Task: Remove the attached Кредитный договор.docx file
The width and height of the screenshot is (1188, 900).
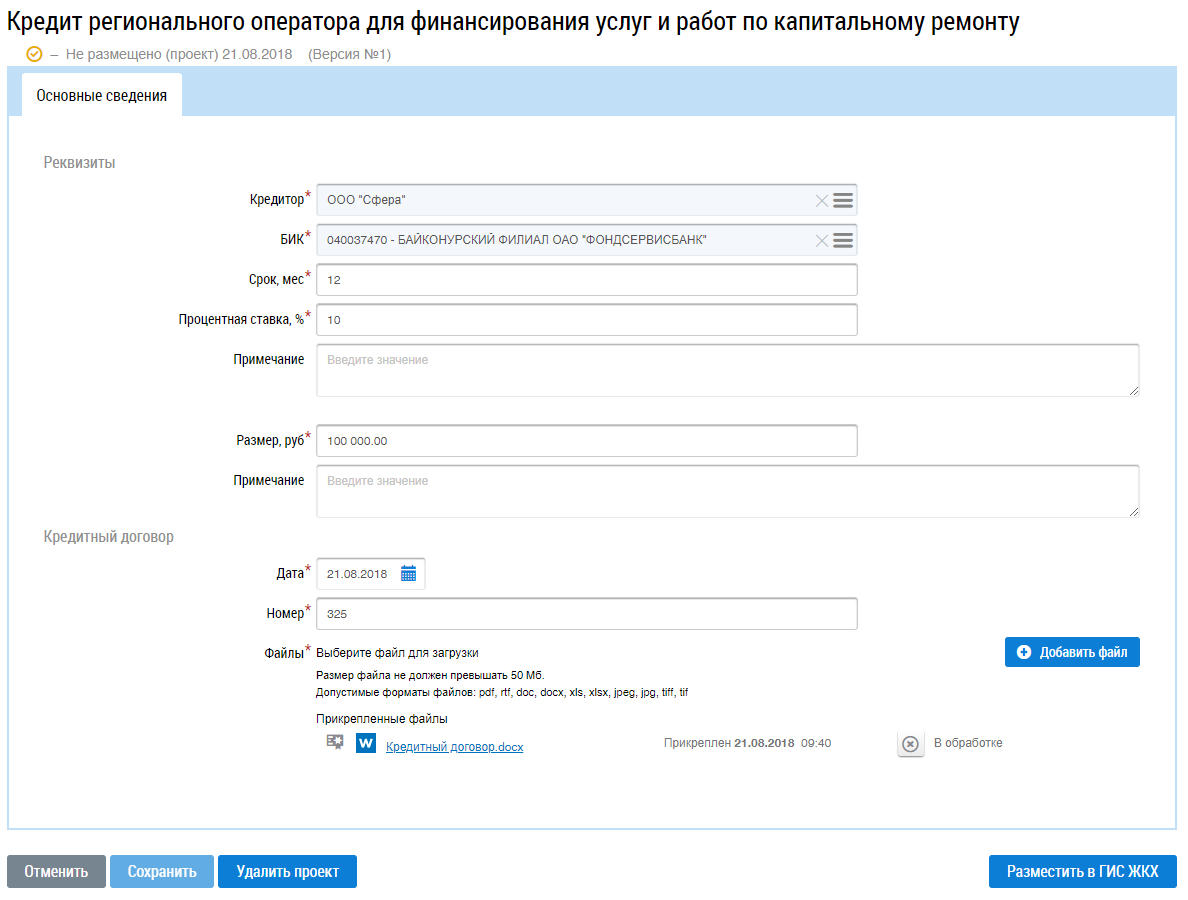Action: tap(910, 744)
